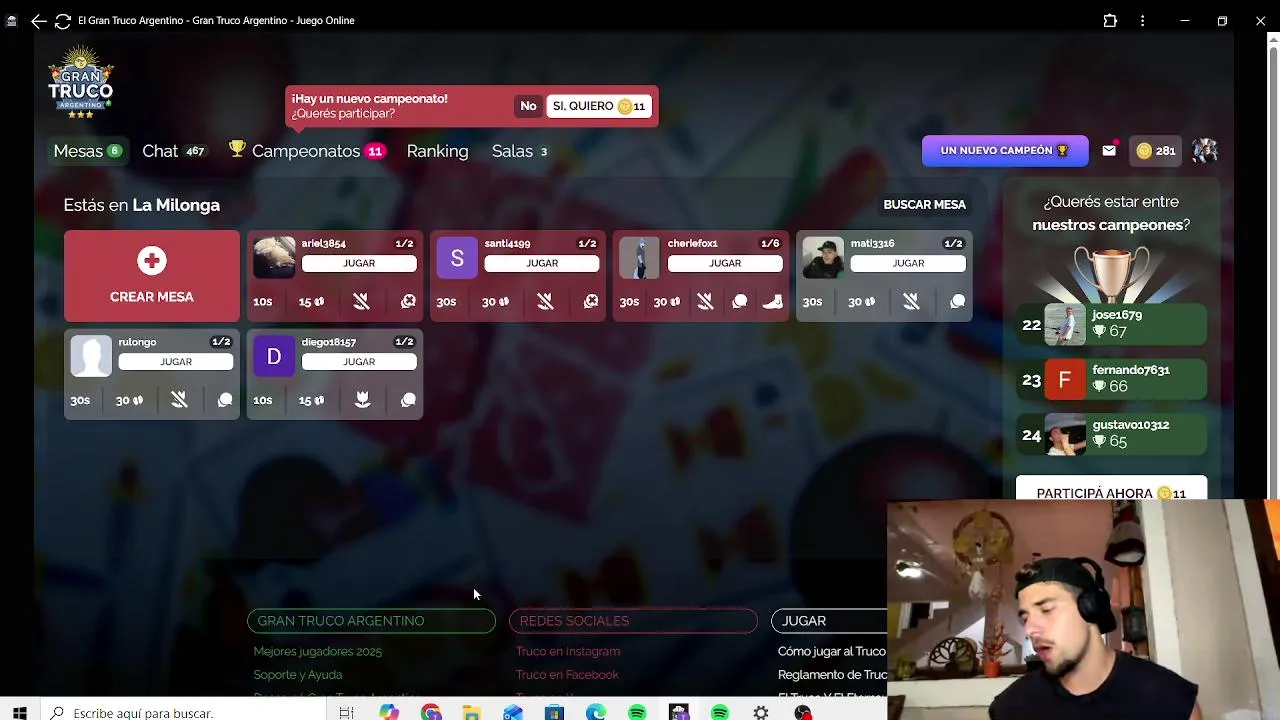Click the chat icon on mati3316's table
This screenshot has height=720, width=1280.
(x=957, y=301)
